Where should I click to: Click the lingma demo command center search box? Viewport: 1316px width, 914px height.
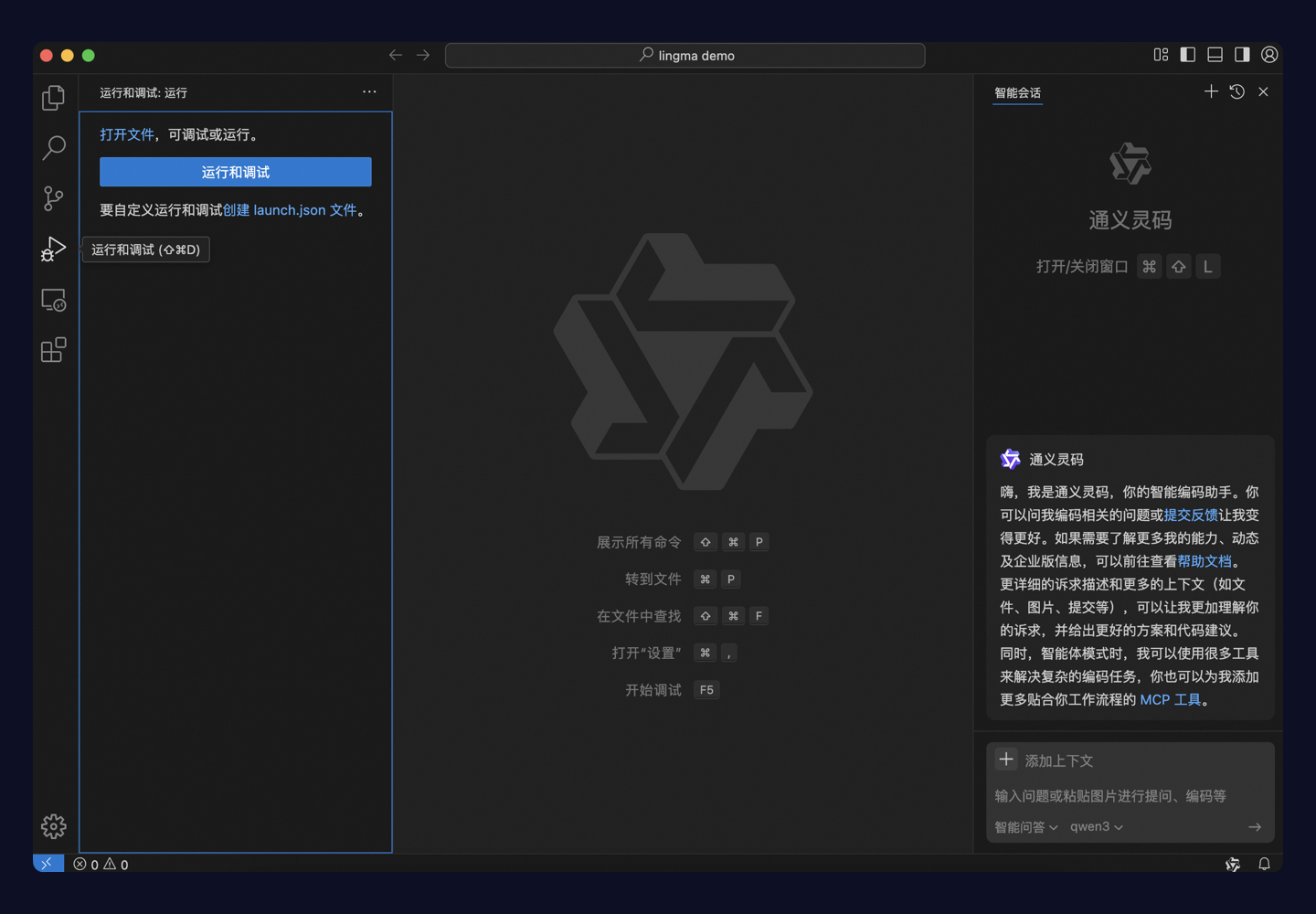tap(685, 56)
